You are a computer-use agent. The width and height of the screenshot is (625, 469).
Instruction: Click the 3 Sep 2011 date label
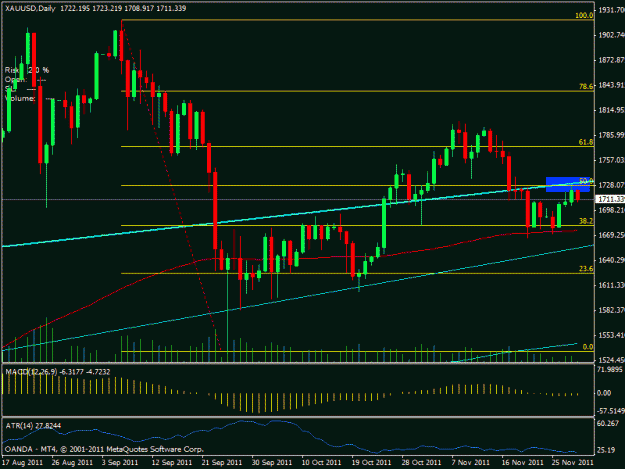click(x=120, y=462)
